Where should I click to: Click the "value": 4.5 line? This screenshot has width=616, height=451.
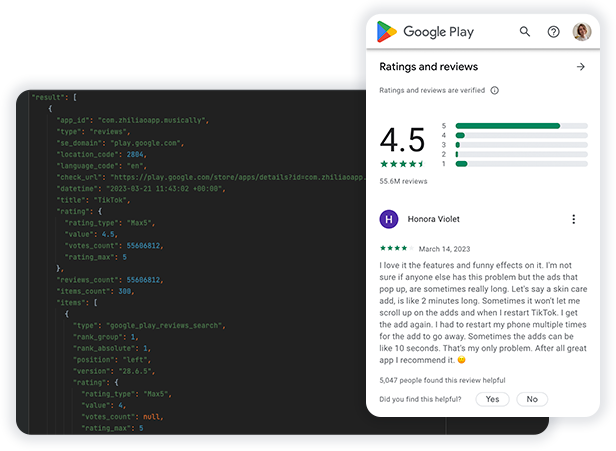[x=91, y=234]
